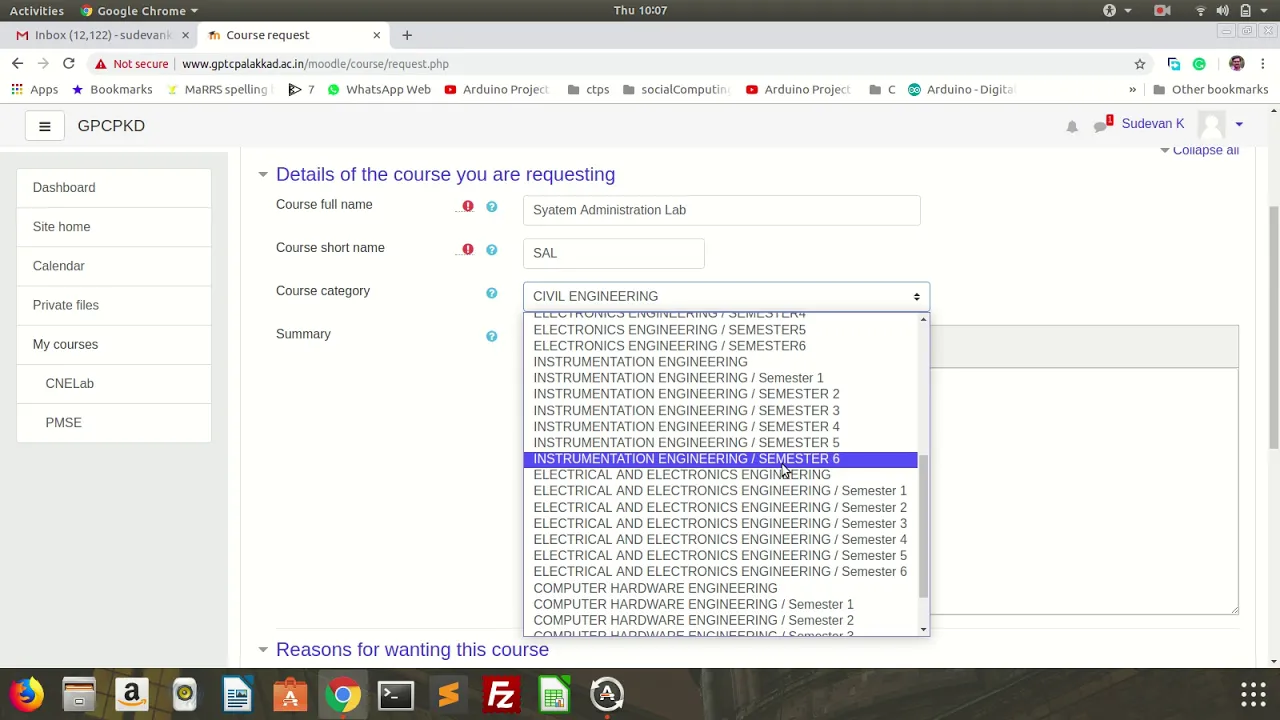The height and width of the screenshot is (720, 1280).
Task: Open WhatsApp Web bookmark
Action: (x=379, y=89)
